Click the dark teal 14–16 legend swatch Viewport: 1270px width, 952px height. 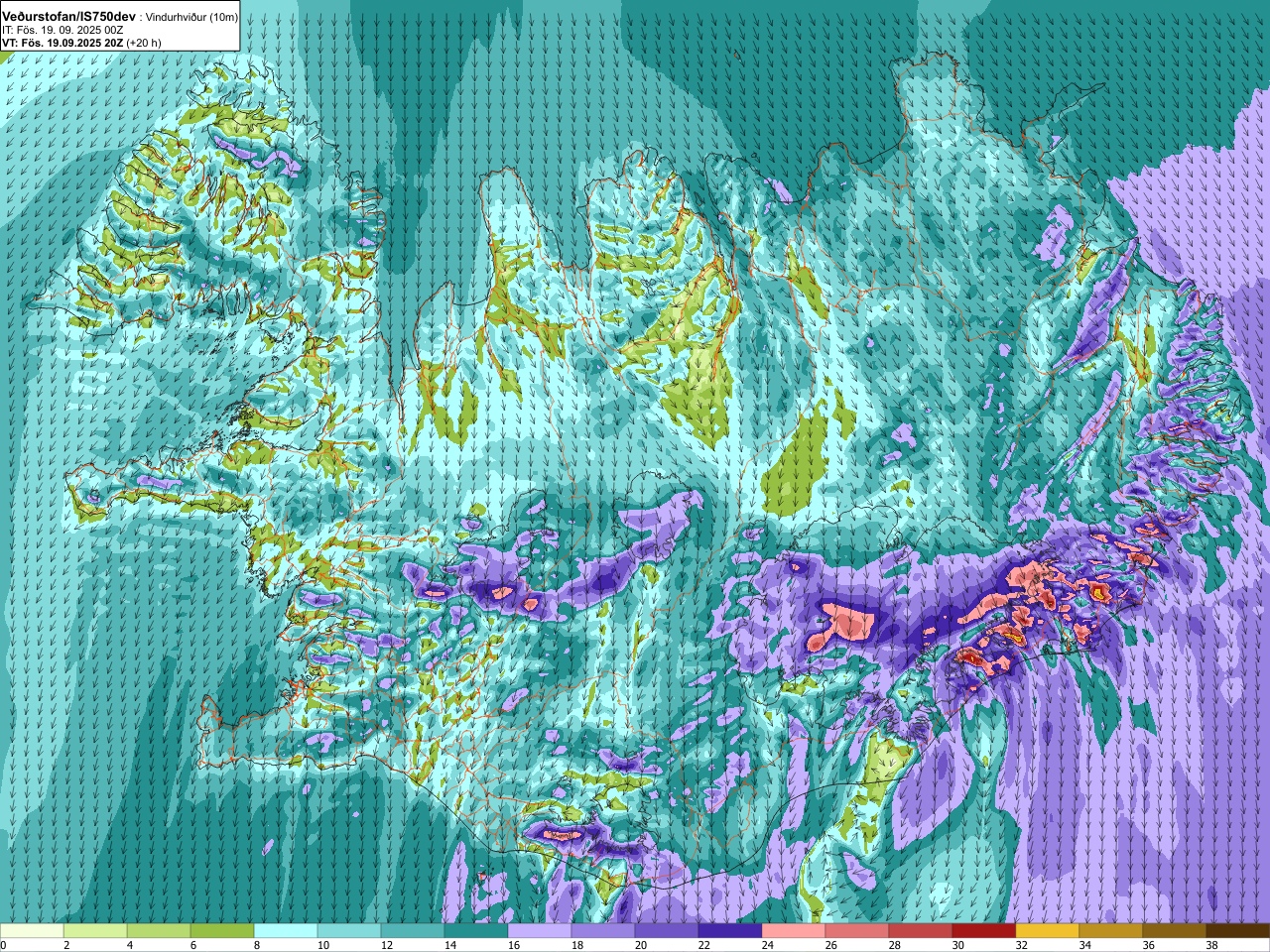point(476,931)
